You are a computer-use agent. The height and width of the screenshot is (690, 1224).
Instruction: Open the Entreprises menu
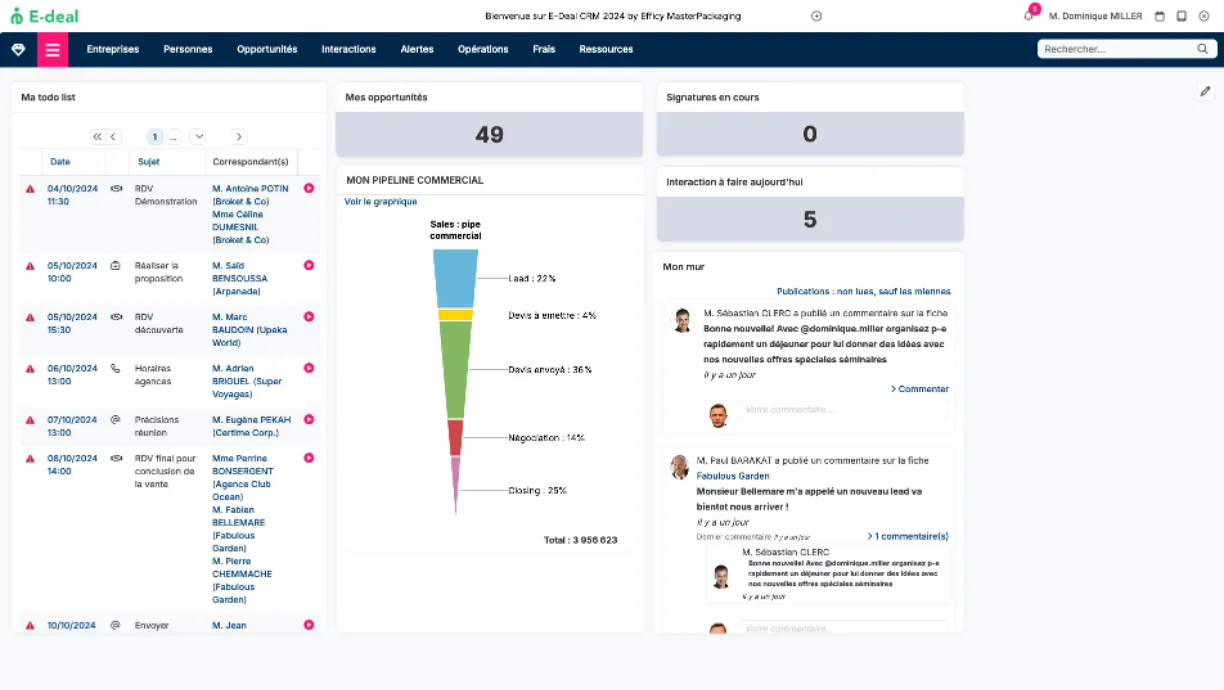(113, 49)
